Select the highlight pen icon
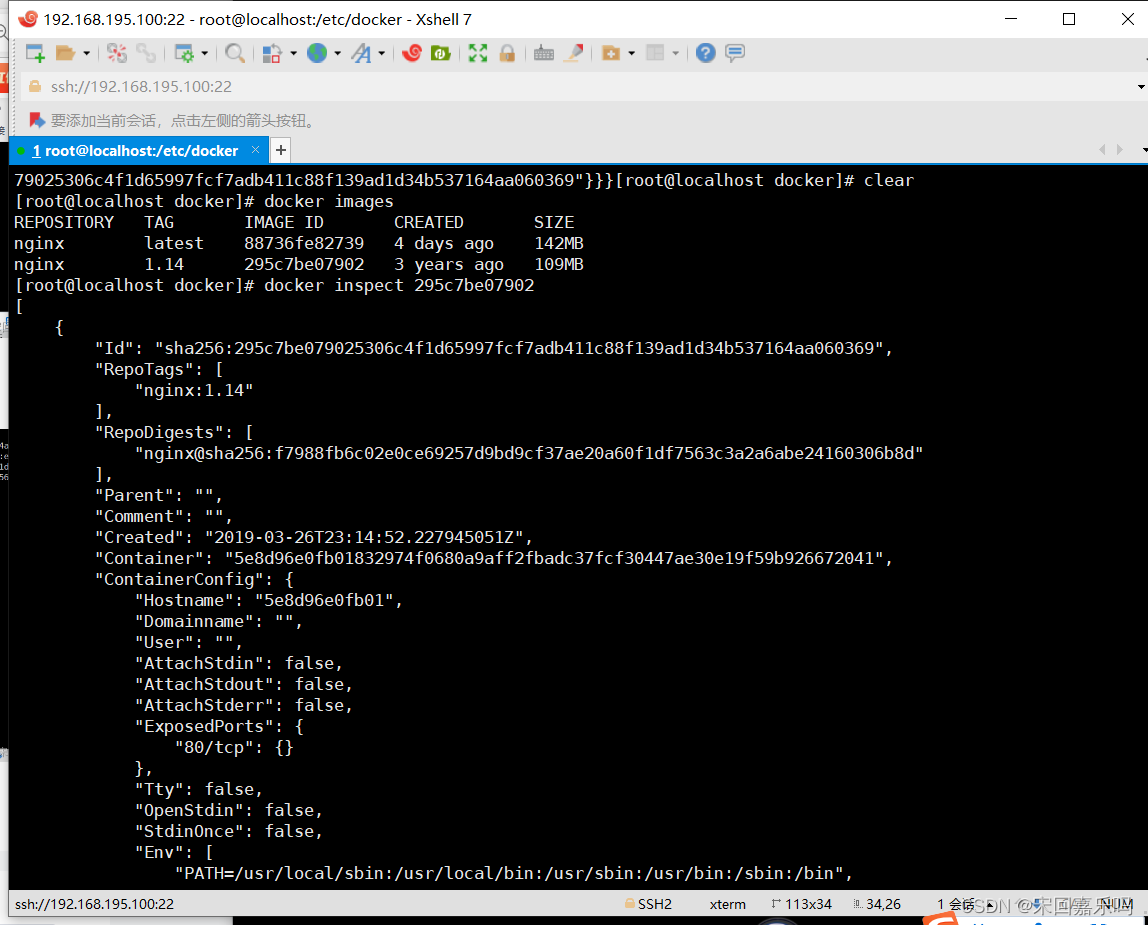1148x925 pixels. pos(574,52)
